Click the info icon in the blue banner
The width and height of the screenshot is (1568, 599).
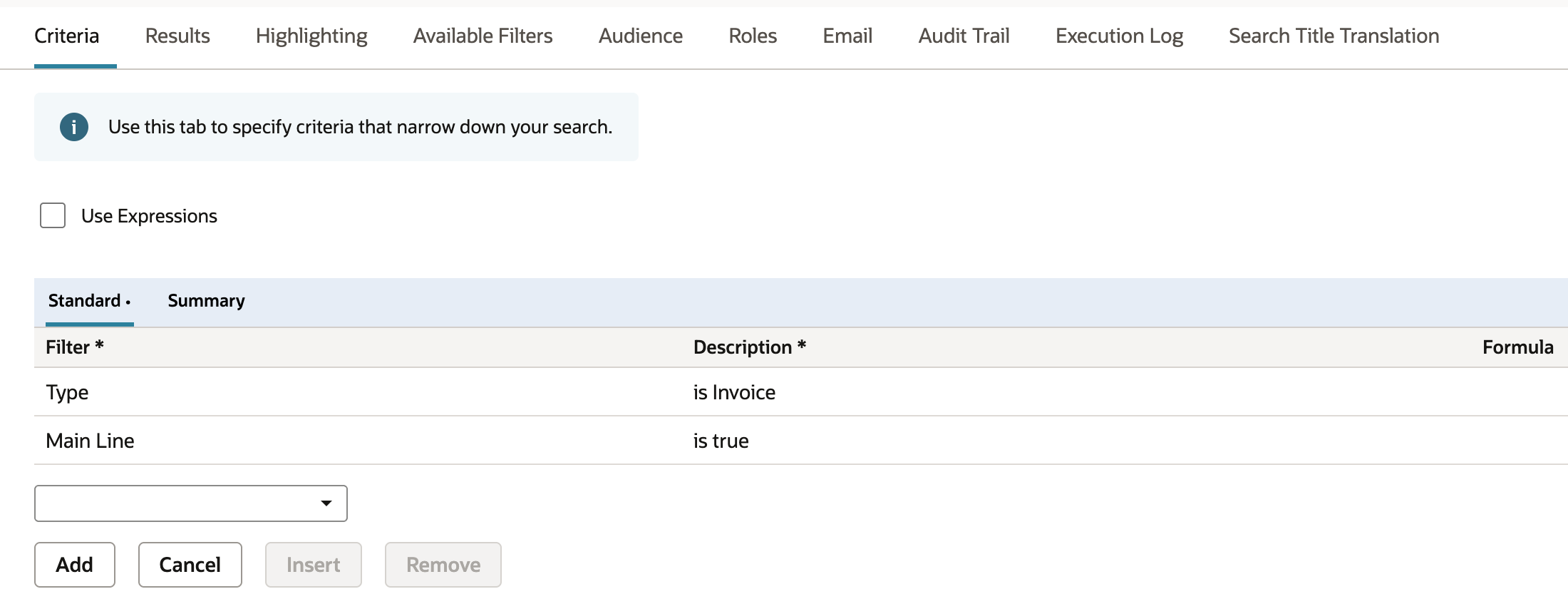[x=74, y=127]
